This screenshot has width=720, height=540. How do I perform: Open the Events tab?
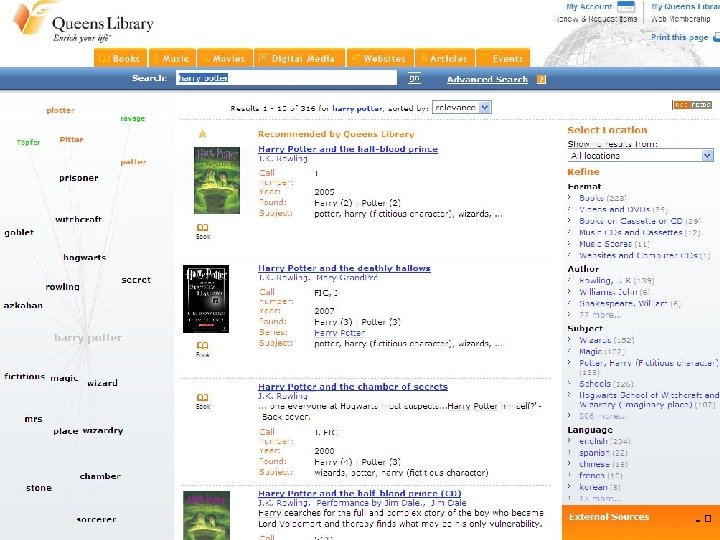pyautogui.click(x=503, y=58)
